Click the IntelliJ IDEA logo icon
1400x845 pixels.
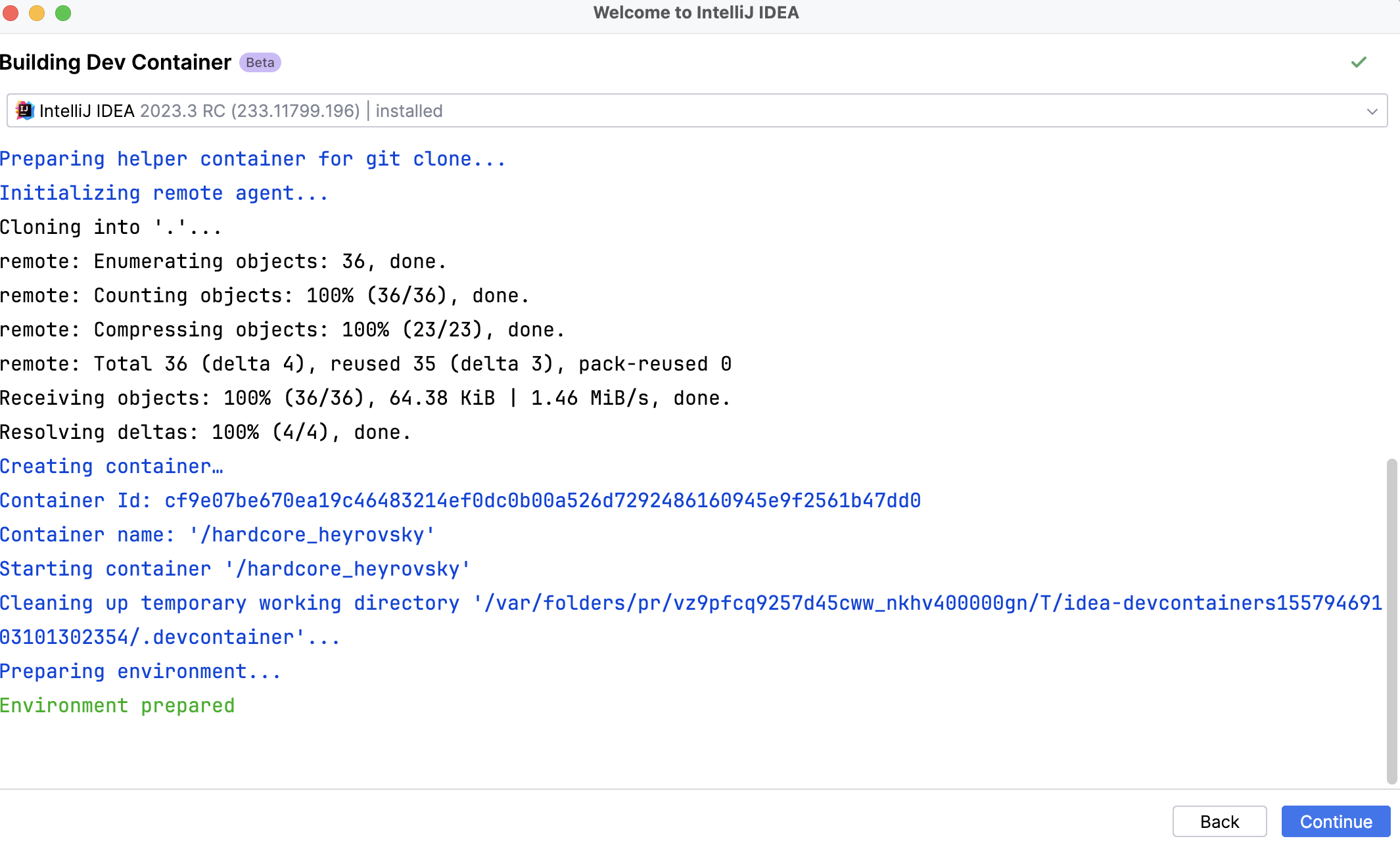pos(25,110)
